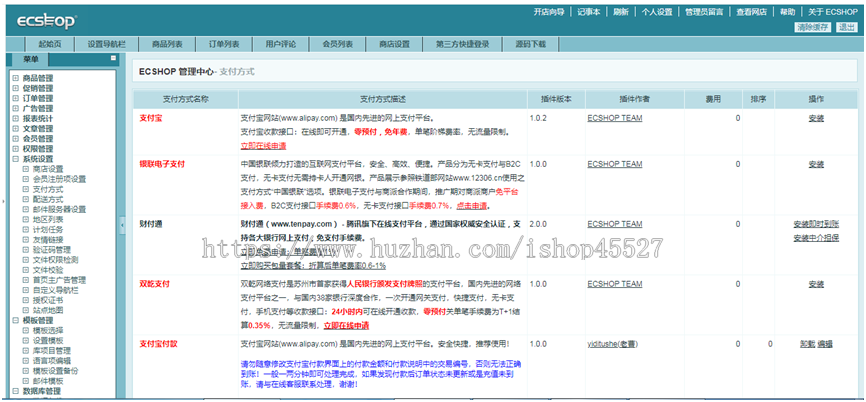Expand the 商品管理 menu node

15,78
